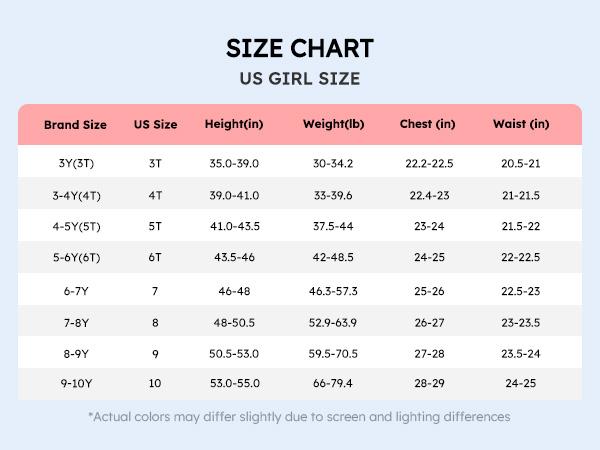Click the Weight(lb) column header

tap(333, 125)
